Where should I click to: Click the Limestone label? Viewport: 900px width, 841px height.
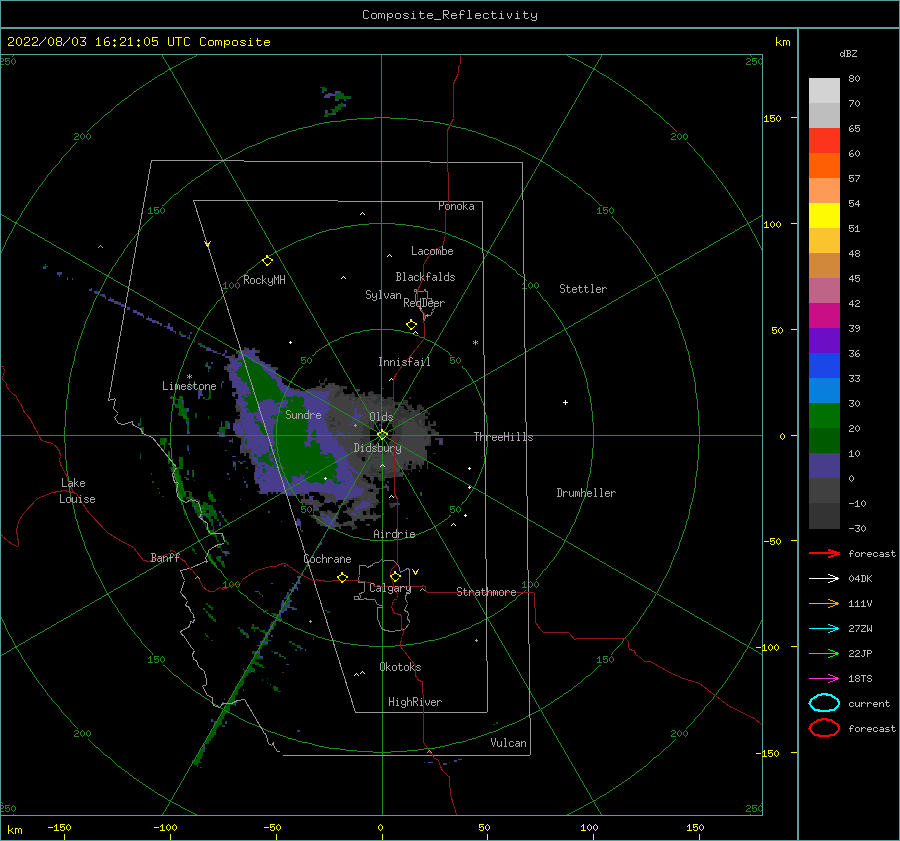pyautogui.click(x=189, y=386)
